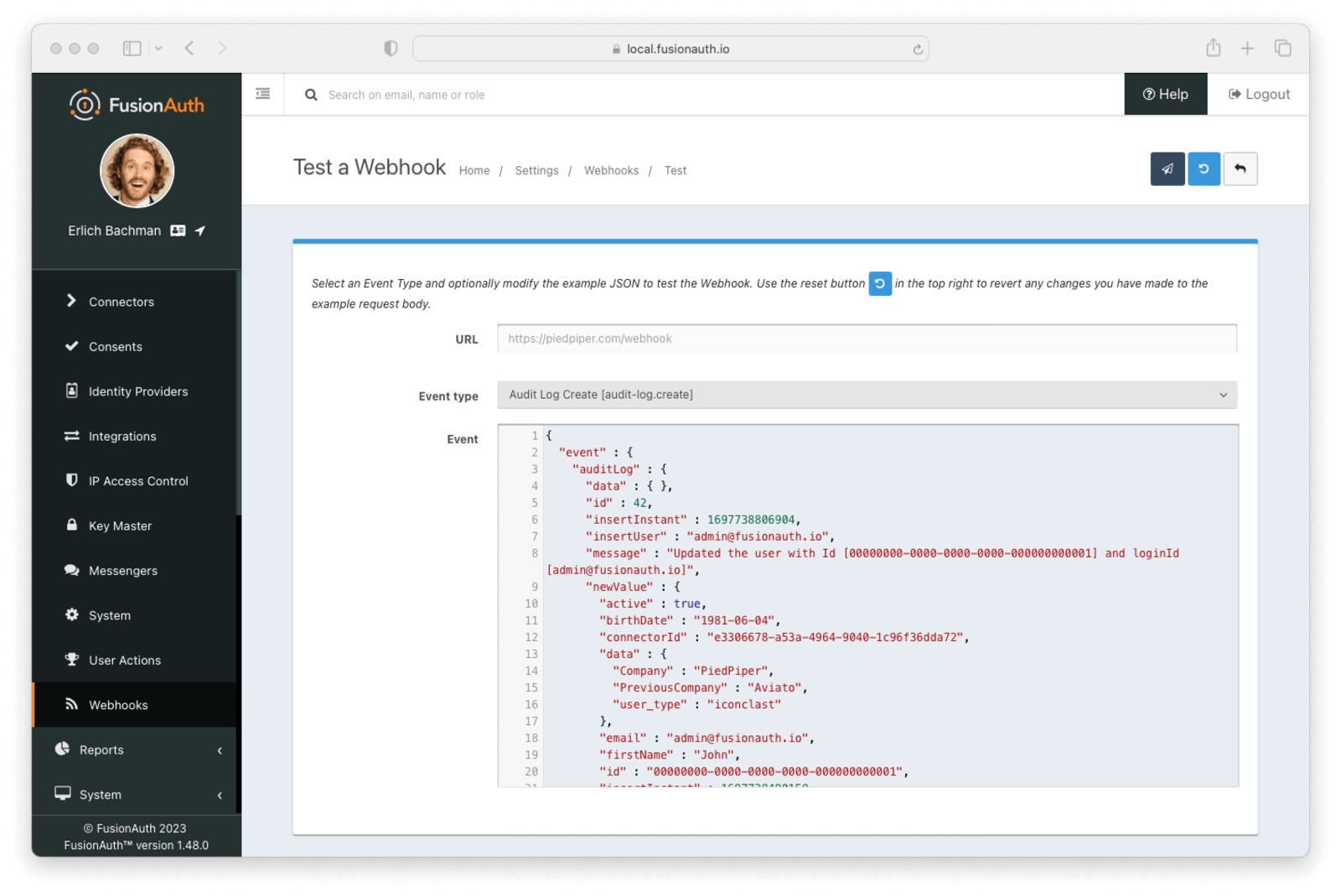This screenshot has height=896, width=1341.
Task: Navigate to Home via the breadcrumb
Action: tap(474, 170)
